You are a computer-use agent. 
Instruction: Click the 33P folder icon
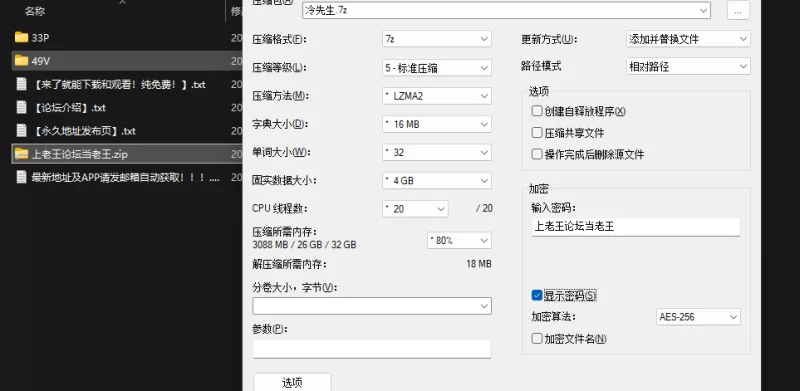(x=21, y=37)
